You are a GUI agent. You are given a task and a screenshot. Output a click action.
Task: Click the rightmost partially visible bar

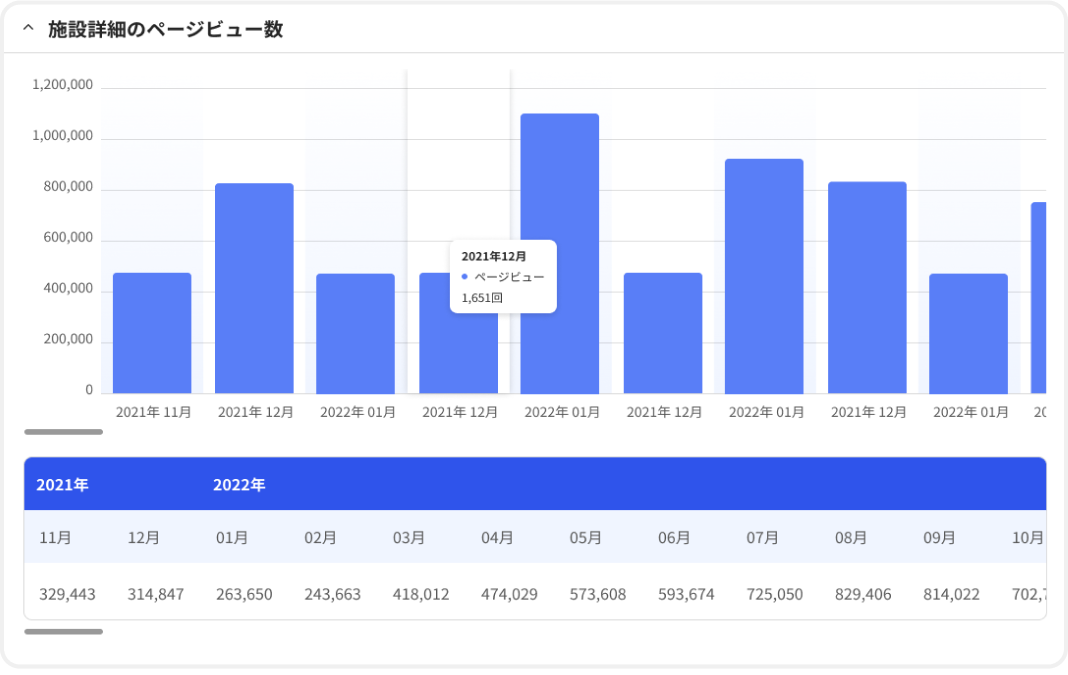click(1040, 295)
